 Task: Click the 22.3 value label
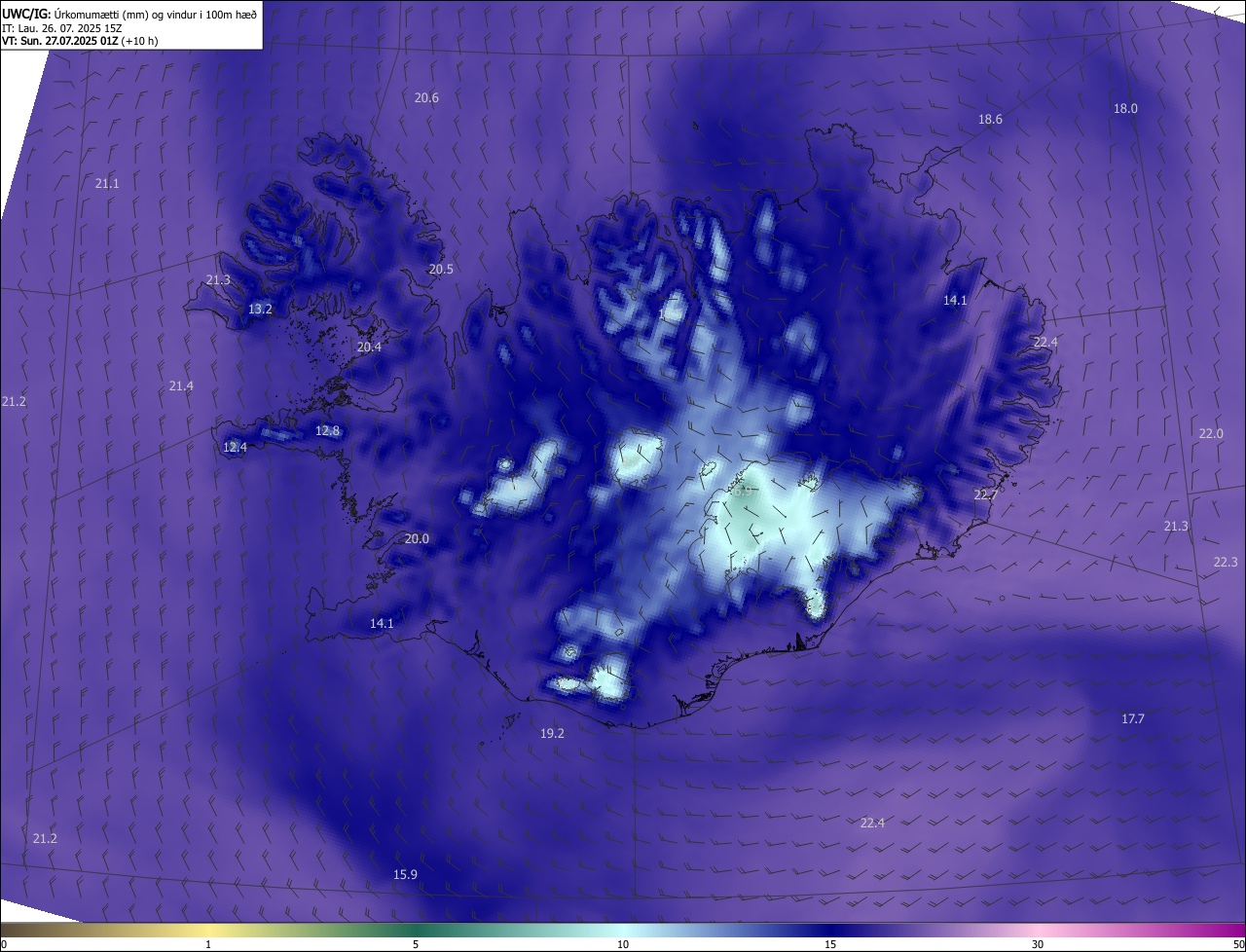coord(1226,562)
